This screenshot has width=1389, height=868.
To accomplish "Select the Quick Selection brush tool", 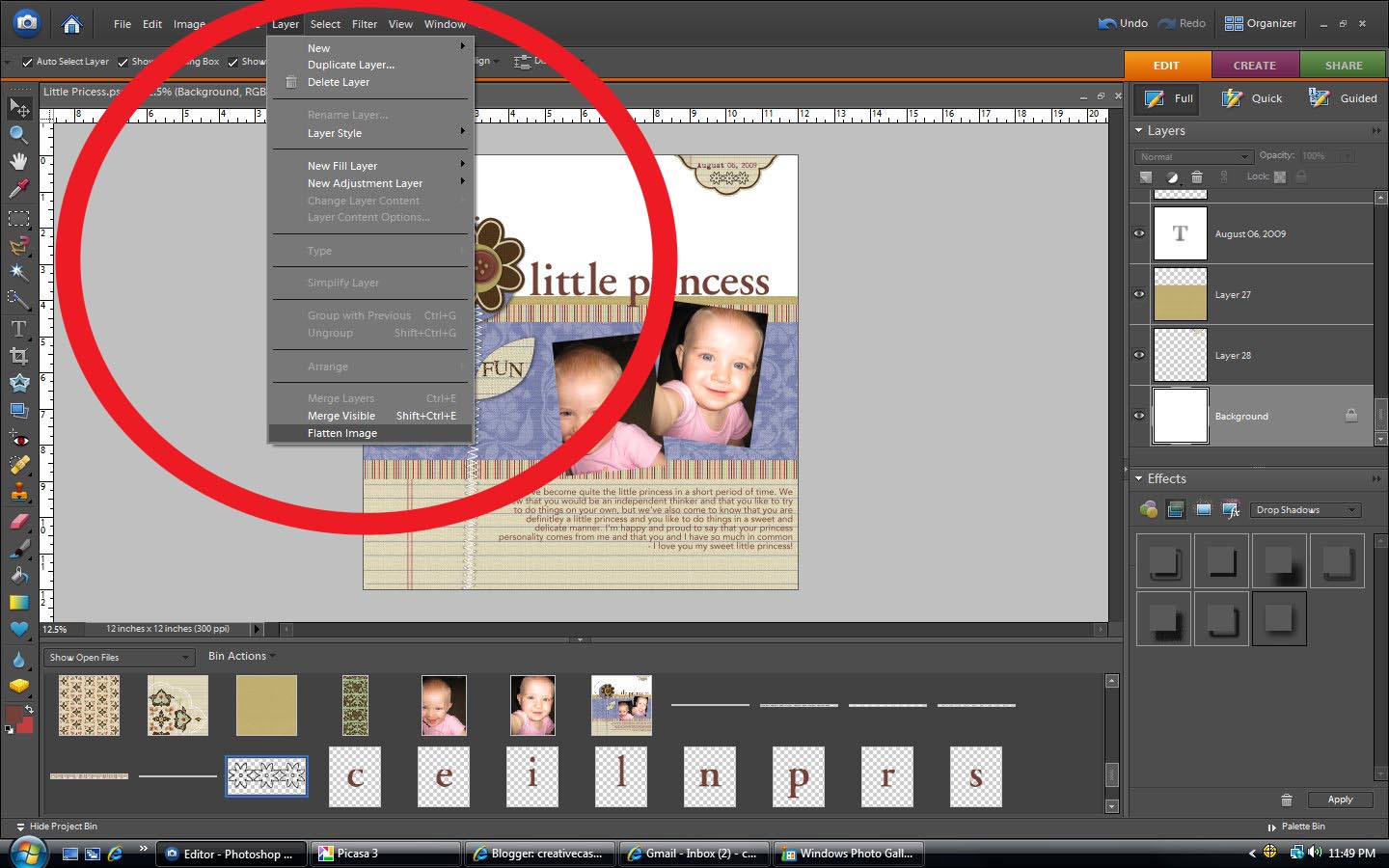I will (18, 299).
